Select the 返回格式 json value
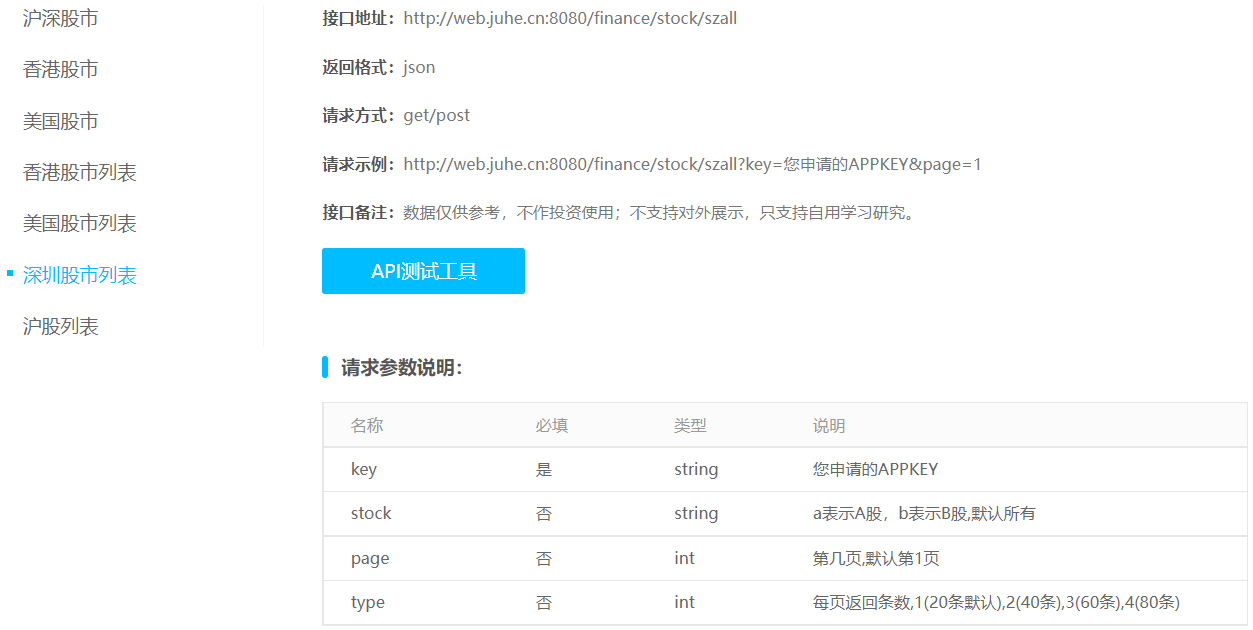 pyautogui.click(x=419, y=68)
